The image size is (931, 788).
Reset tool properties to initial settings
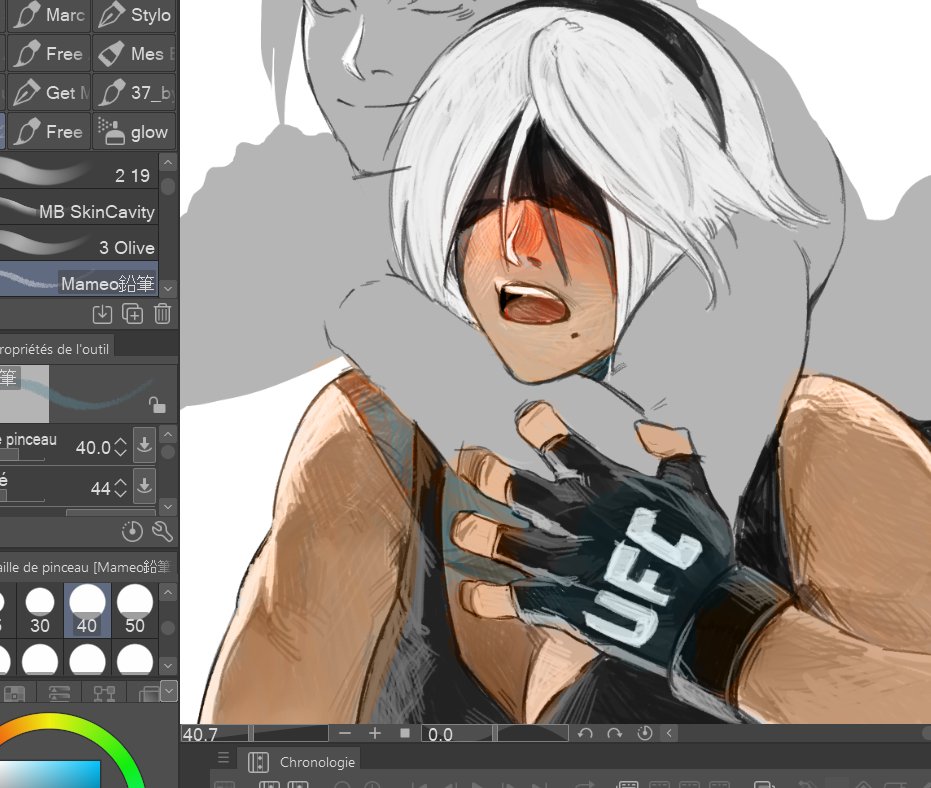132,531
